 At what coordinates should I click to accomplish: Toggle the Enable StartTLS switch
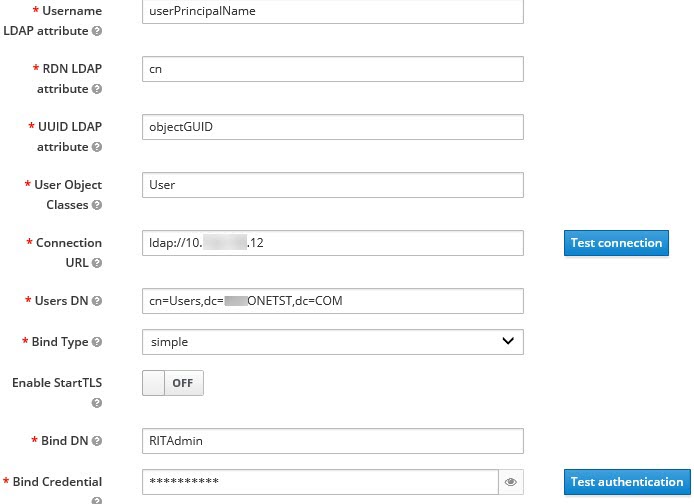173,383
